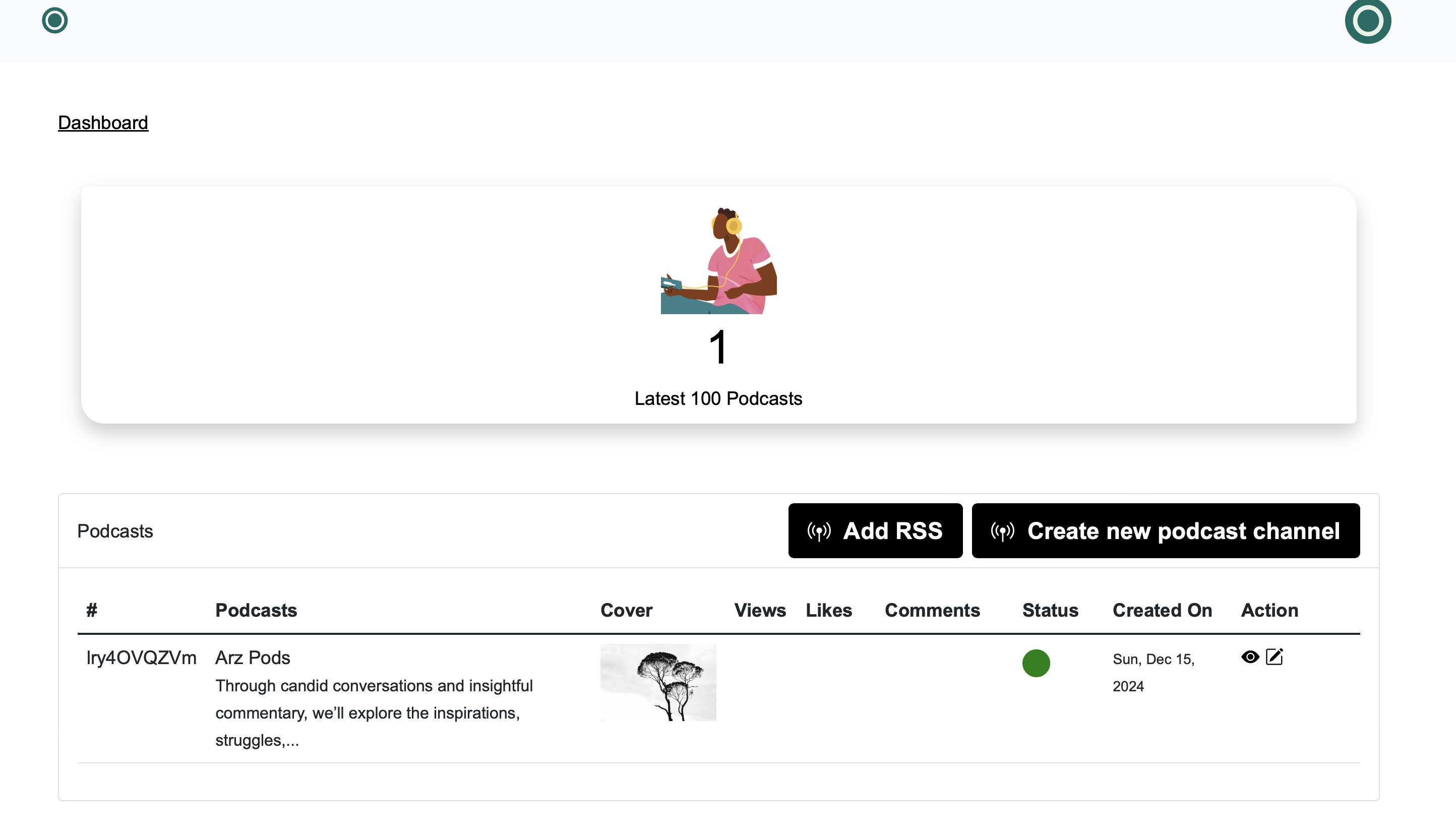Click the # column header
The height and width of the screenshot is (833, 1456).
coord(91,610)
